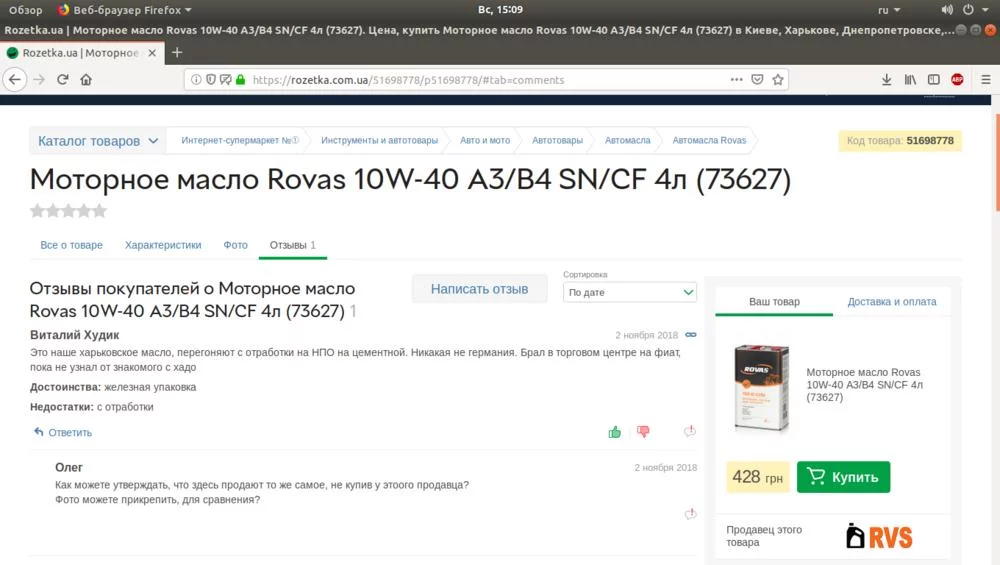Open the Firefox hamburger menu
Image resolution: width=1000 pixels, height=565 pixels.
point(986,80)
